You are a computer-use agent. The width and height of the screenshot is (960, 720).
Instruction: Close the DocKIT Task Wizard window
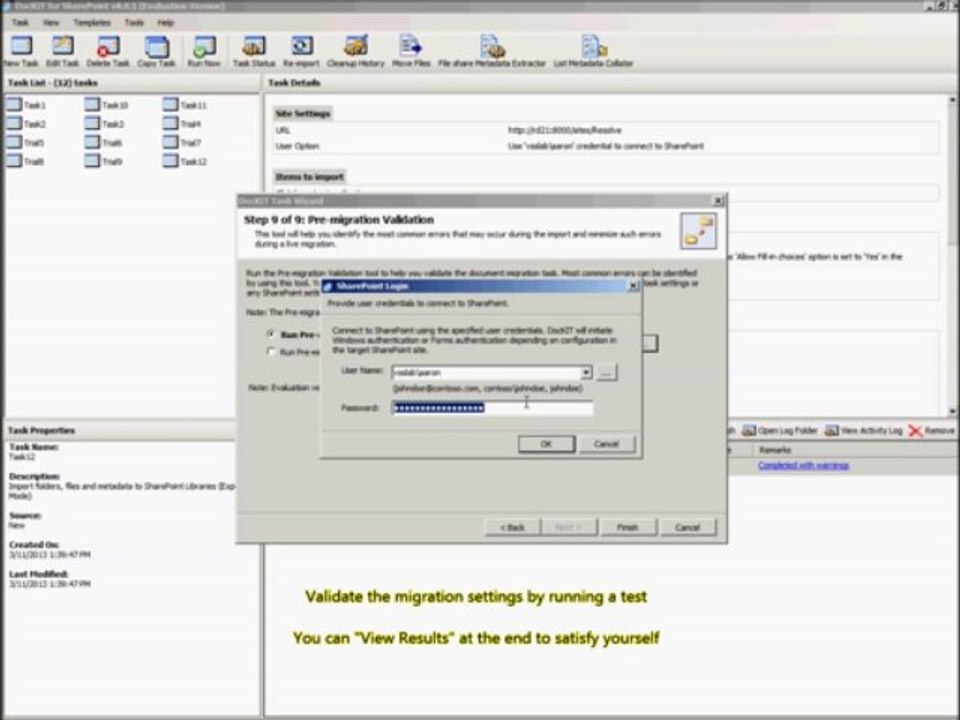click(718, 201)
